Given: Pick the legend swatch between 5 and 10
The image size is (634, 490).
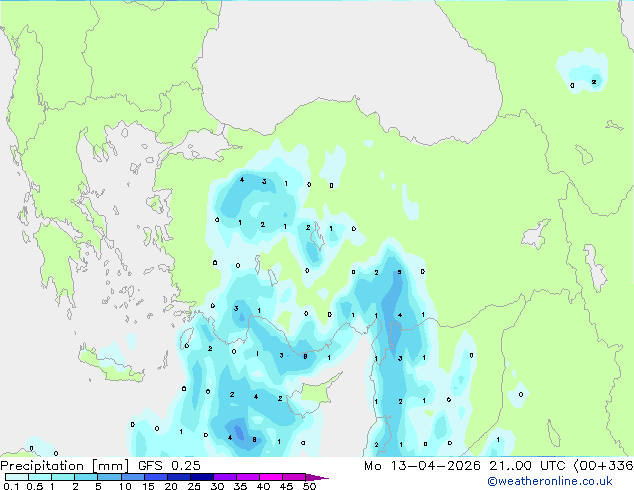Looking at the screenshot, I should click(109, 477).
